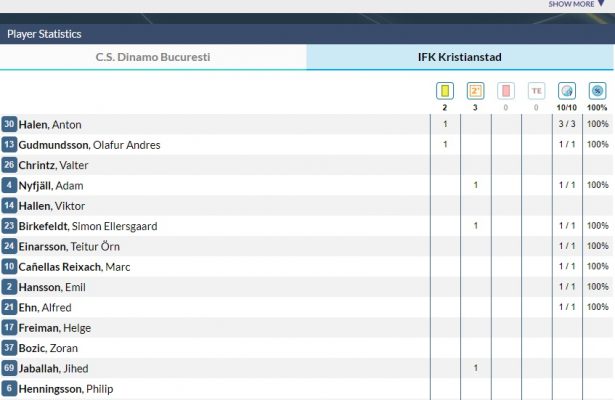
Task: Switch to C.S. Dinamo Bucuresti tab
Action: coord(153,57)
